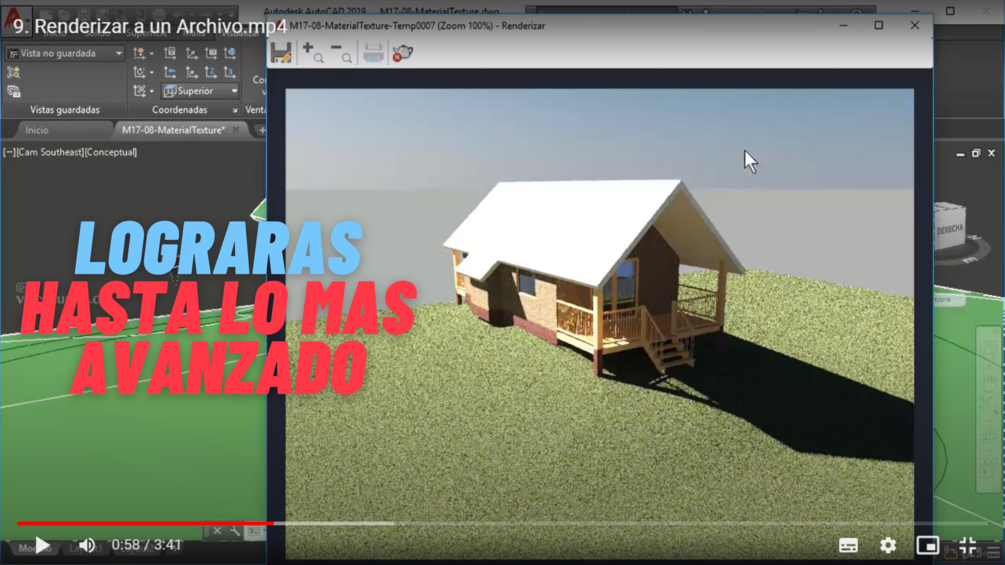This screenshot has width=1005, height=565.
Task: Zoom in on the render with plus magnifier
Action: click(x=312, y=53)
